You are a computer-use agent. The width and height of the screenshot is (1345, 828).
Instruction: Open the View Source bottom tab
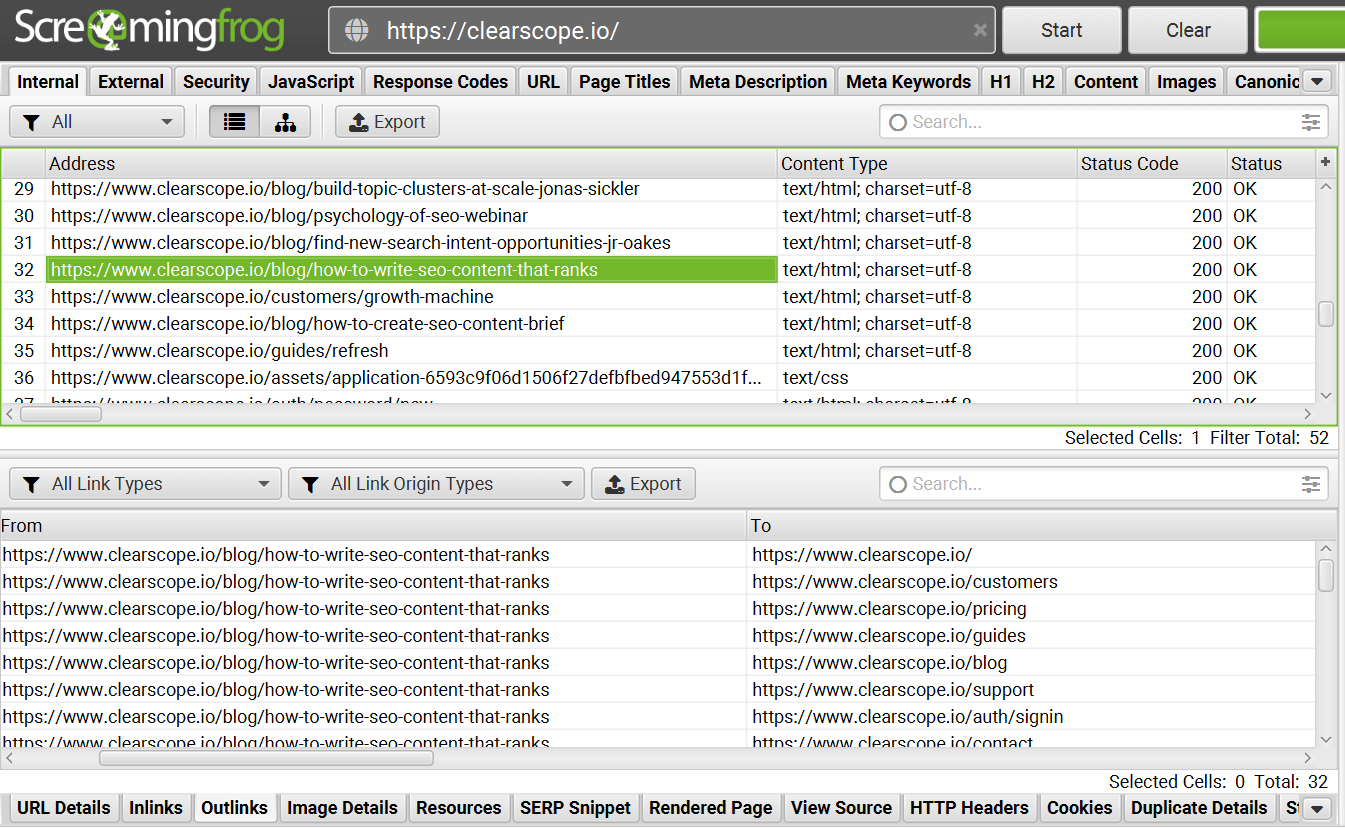tap(841, 808)
